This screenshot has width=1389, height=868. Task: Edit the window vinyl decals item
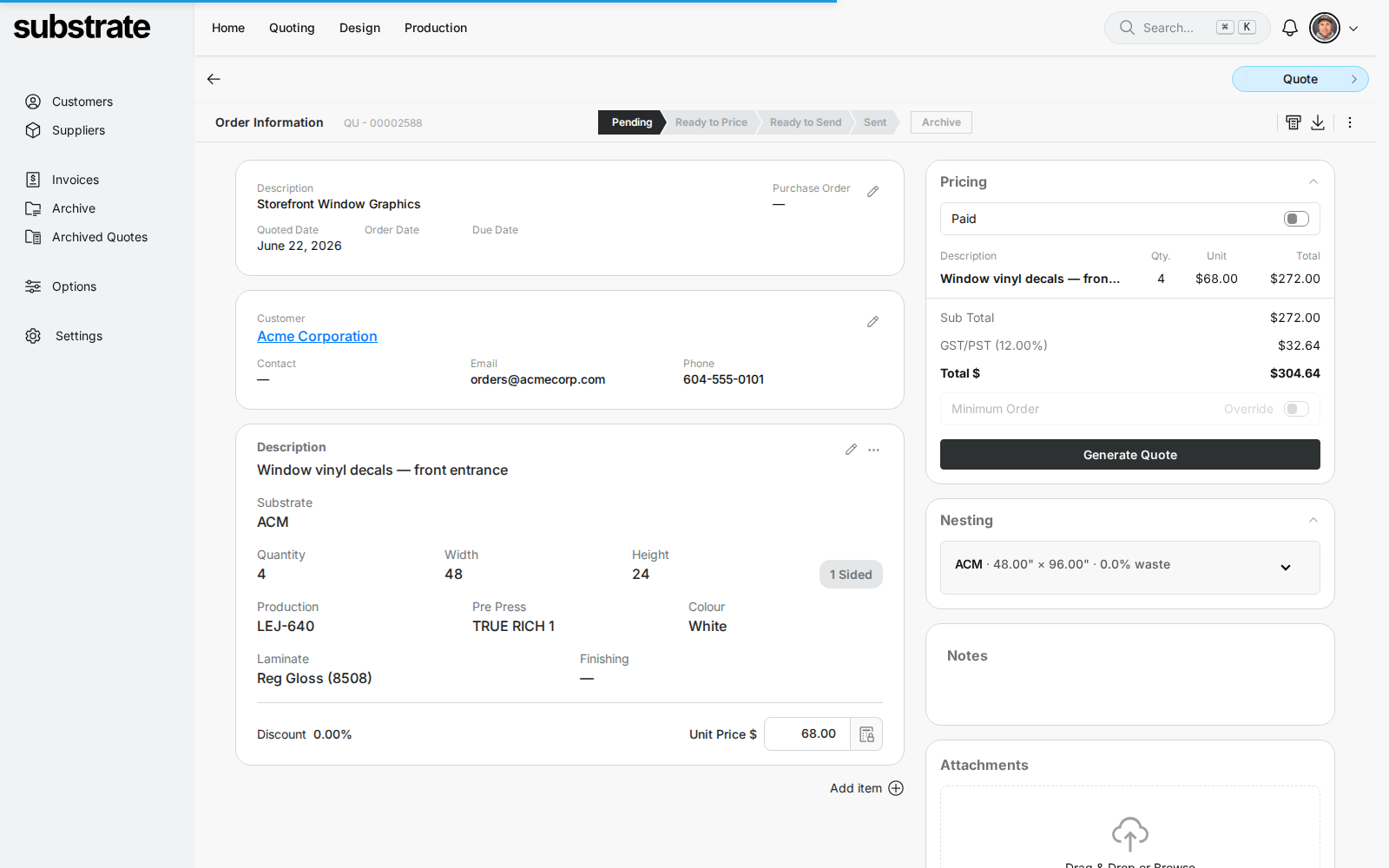[852, 449]
